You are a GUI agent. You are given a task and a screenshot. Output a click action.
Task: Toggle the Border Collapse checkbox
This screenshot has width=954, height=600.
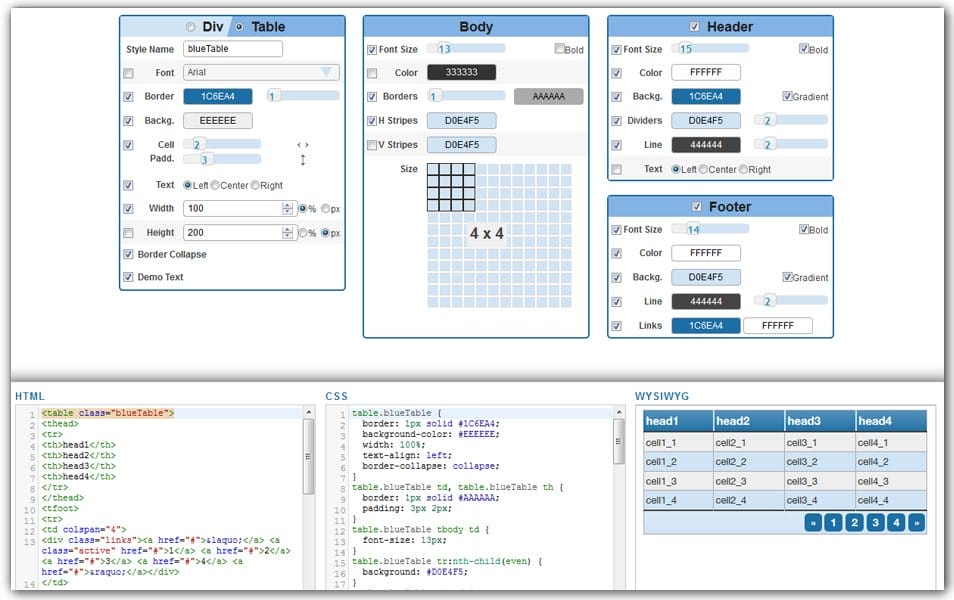tap(128, 254)
